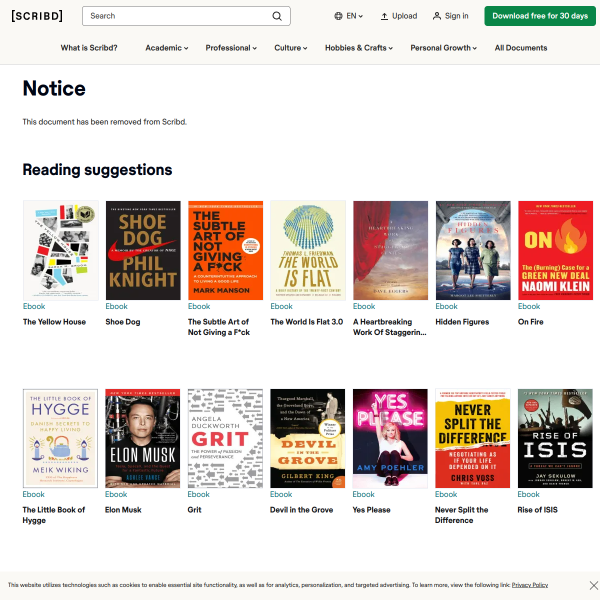Open the Yes Please book cover
Screen dimensions: 600x600
click(x=390, y=439)
